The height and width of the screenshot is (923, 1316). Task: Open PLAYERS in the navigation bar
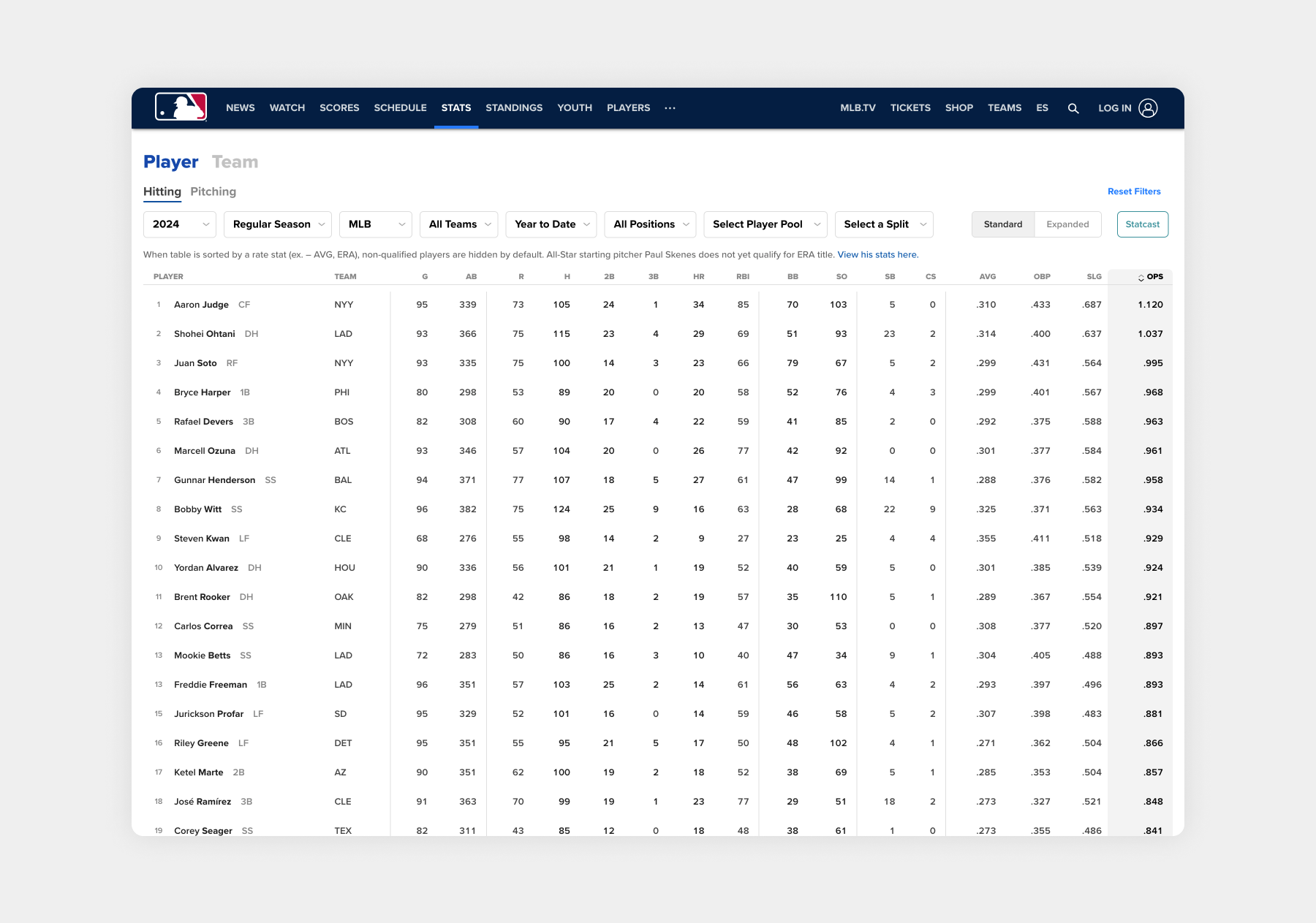629,108
